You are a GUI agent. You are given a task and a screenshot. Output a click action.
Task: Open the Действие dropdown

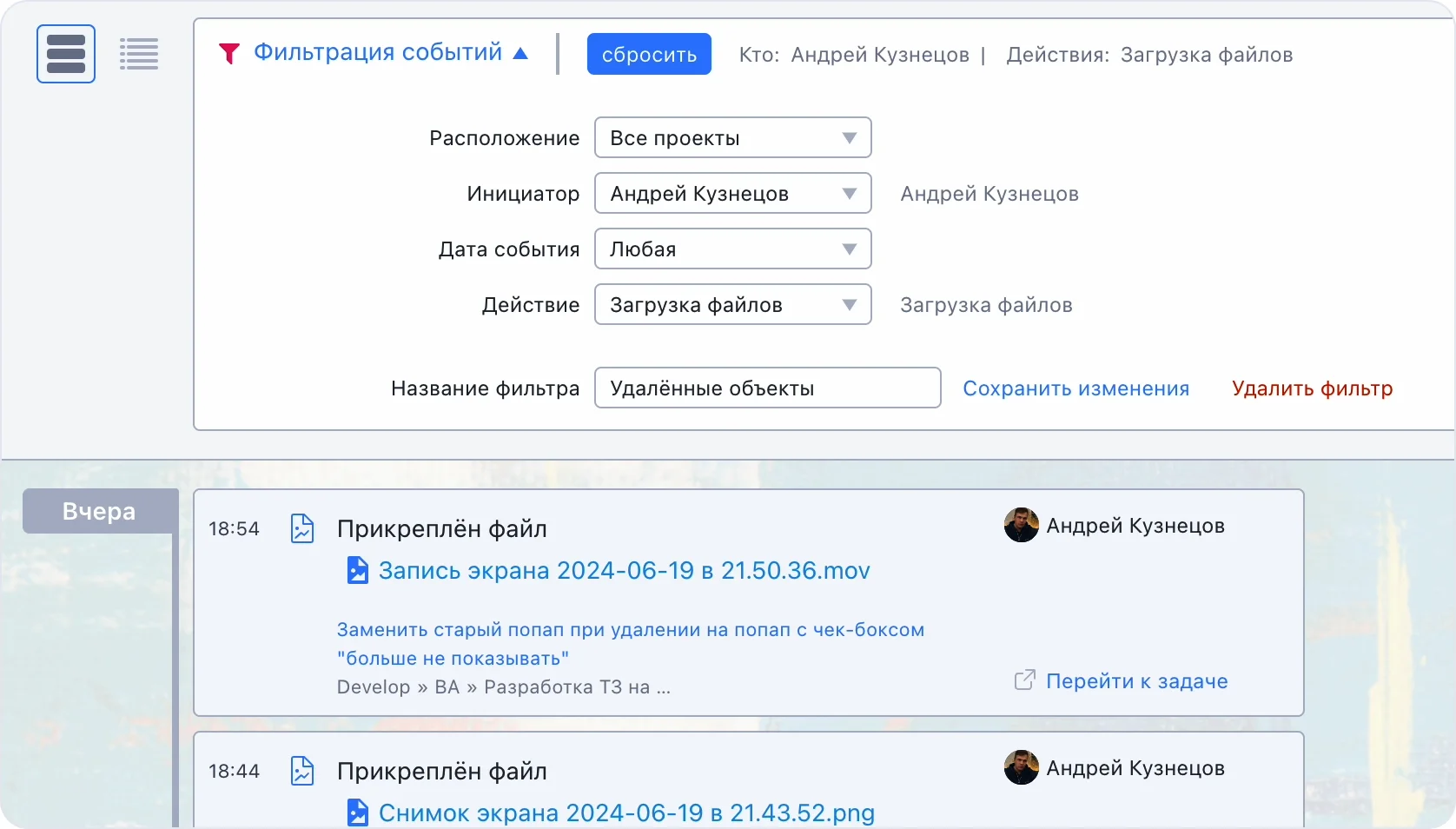(x=732, y=305)
